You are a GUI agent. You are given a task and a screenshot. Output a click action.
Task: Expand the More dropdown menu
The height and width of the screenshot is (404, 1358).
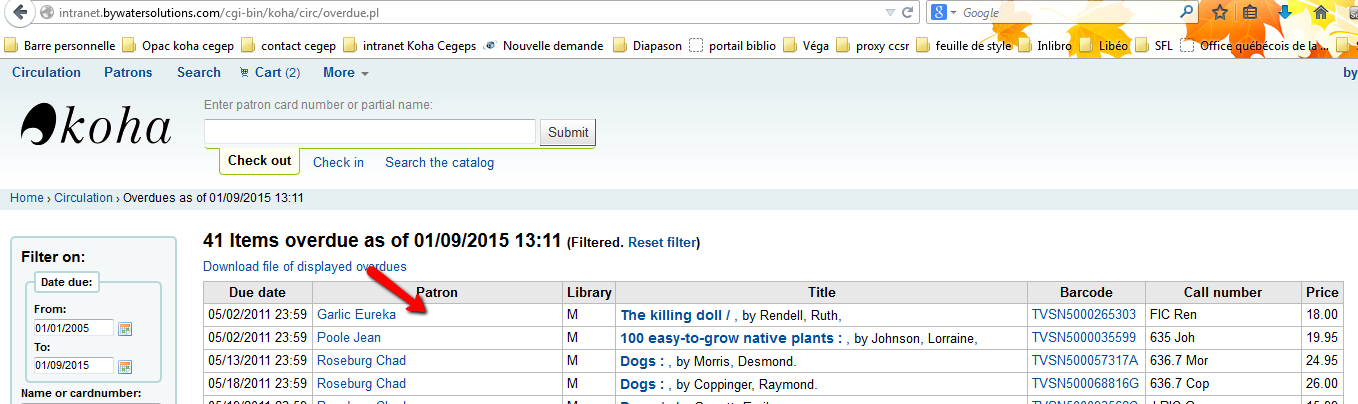pyautogui.click(x=345, y=72)
